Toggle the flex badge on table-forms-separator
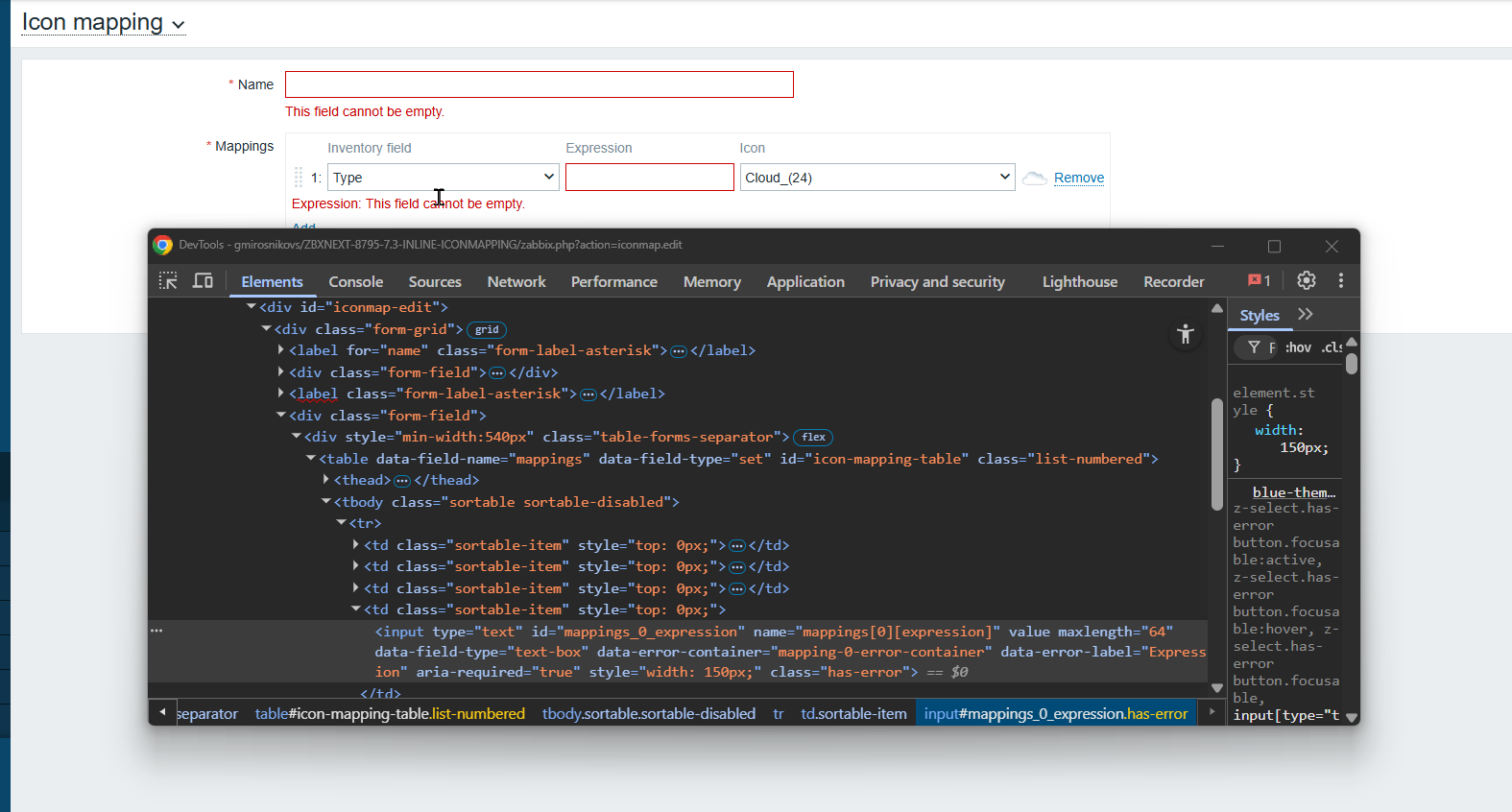 coord(813,438)
